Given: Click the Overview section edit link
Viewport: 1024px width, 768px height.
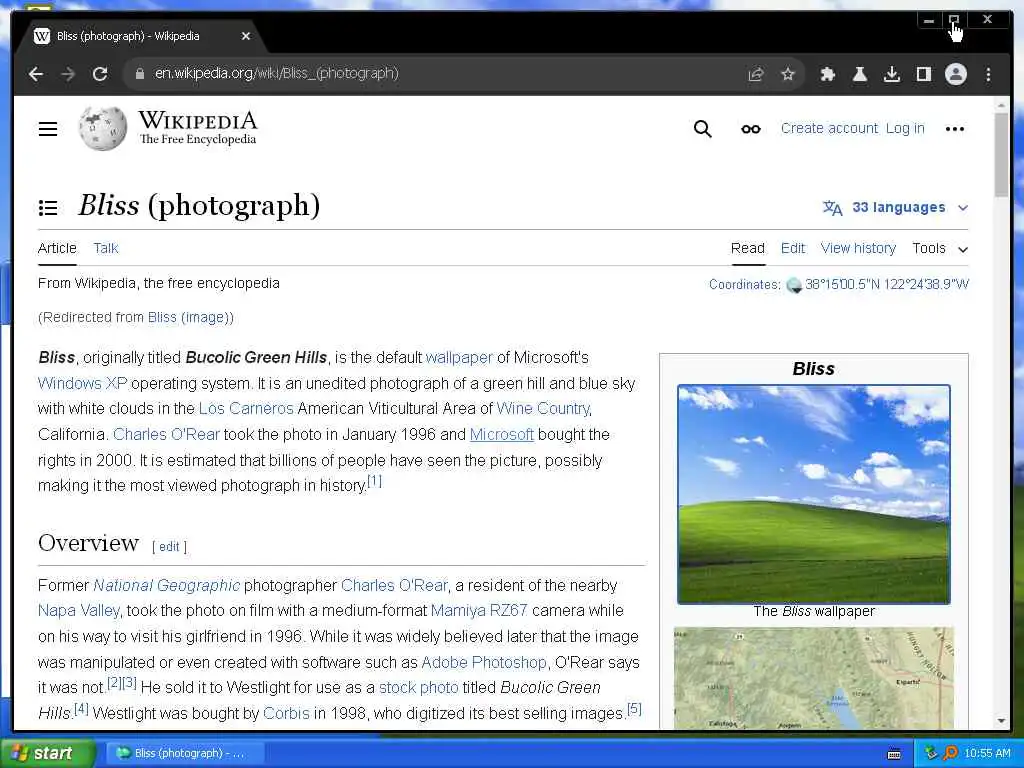Looking at the screenshot, I should 169,547.
